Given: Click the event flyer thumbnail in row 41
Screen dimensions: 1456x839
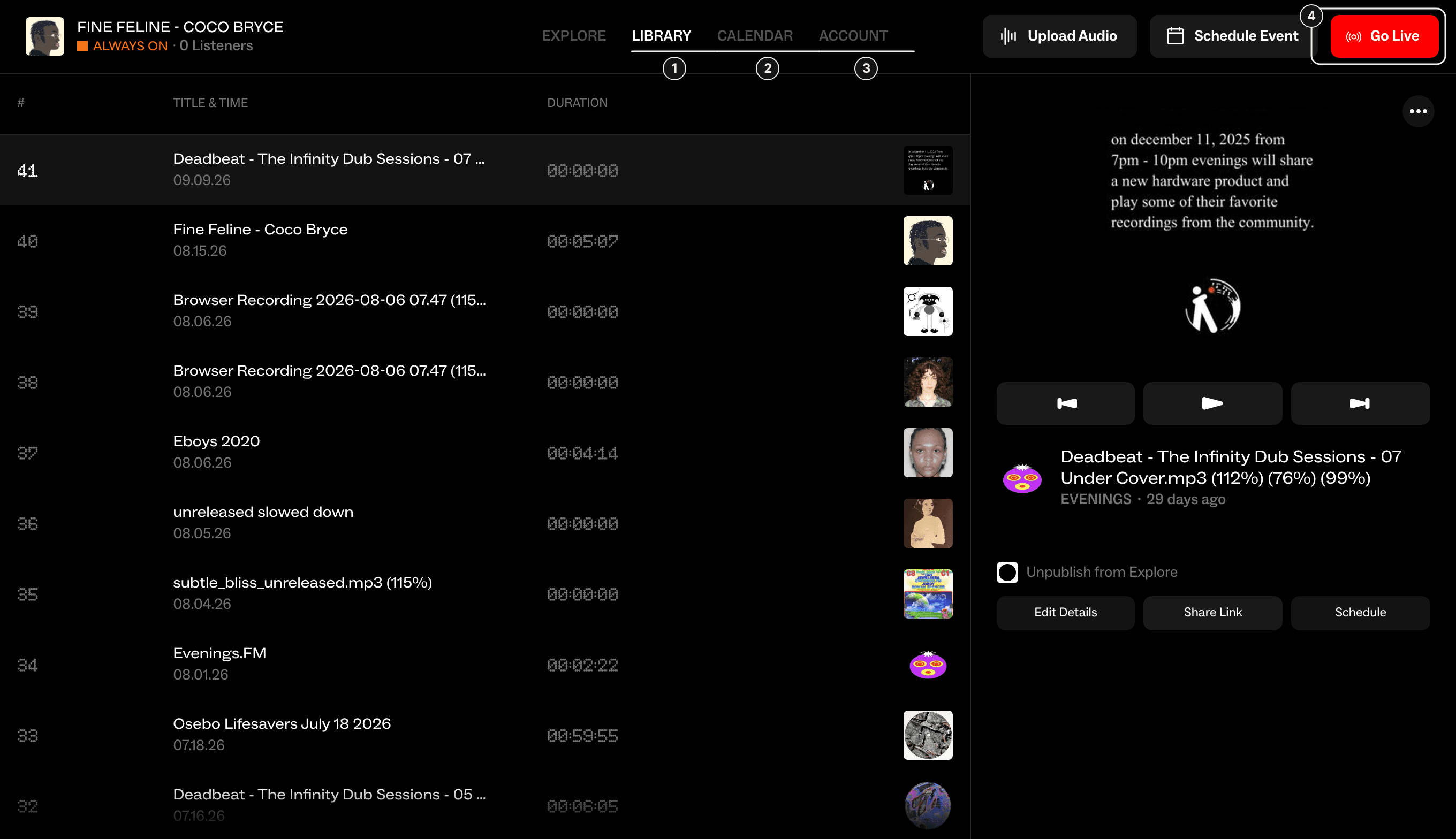Looking at the screenshot, I should pos(928,170).
